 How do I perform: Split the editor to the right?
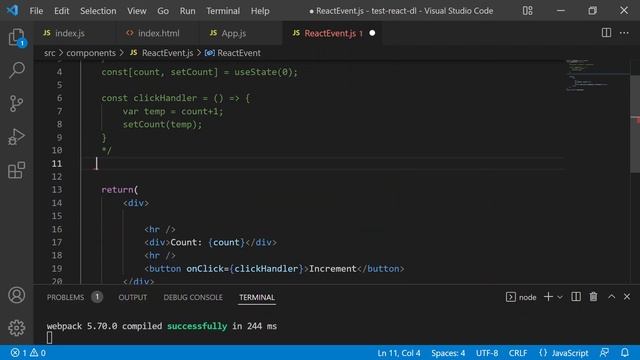pos(606,33)
